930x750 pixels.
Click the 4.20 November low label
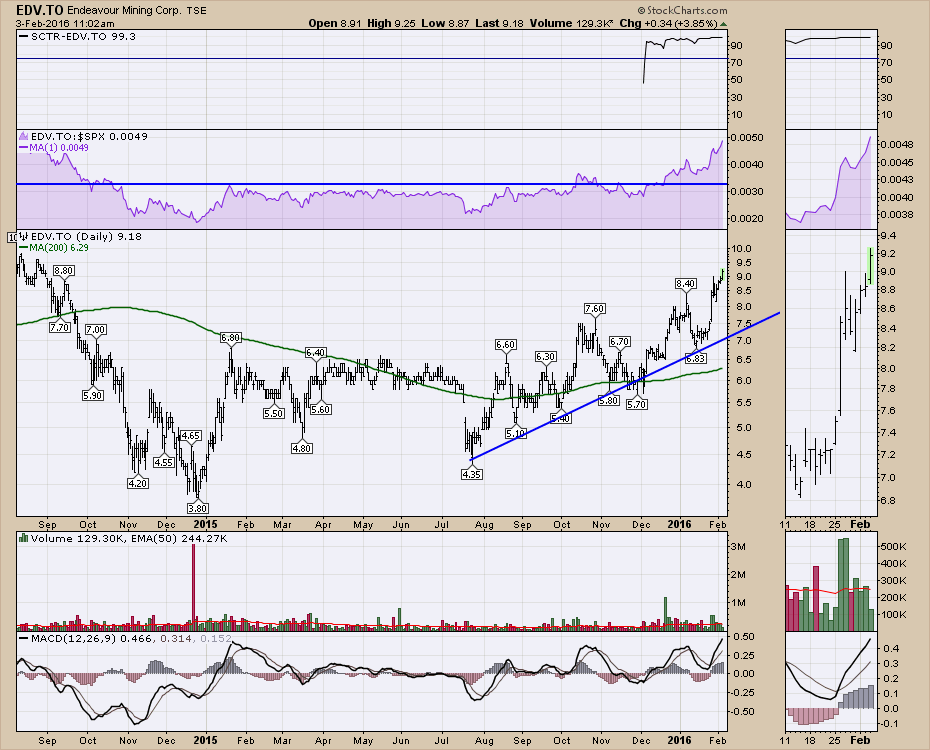click(x=138, y=483)
